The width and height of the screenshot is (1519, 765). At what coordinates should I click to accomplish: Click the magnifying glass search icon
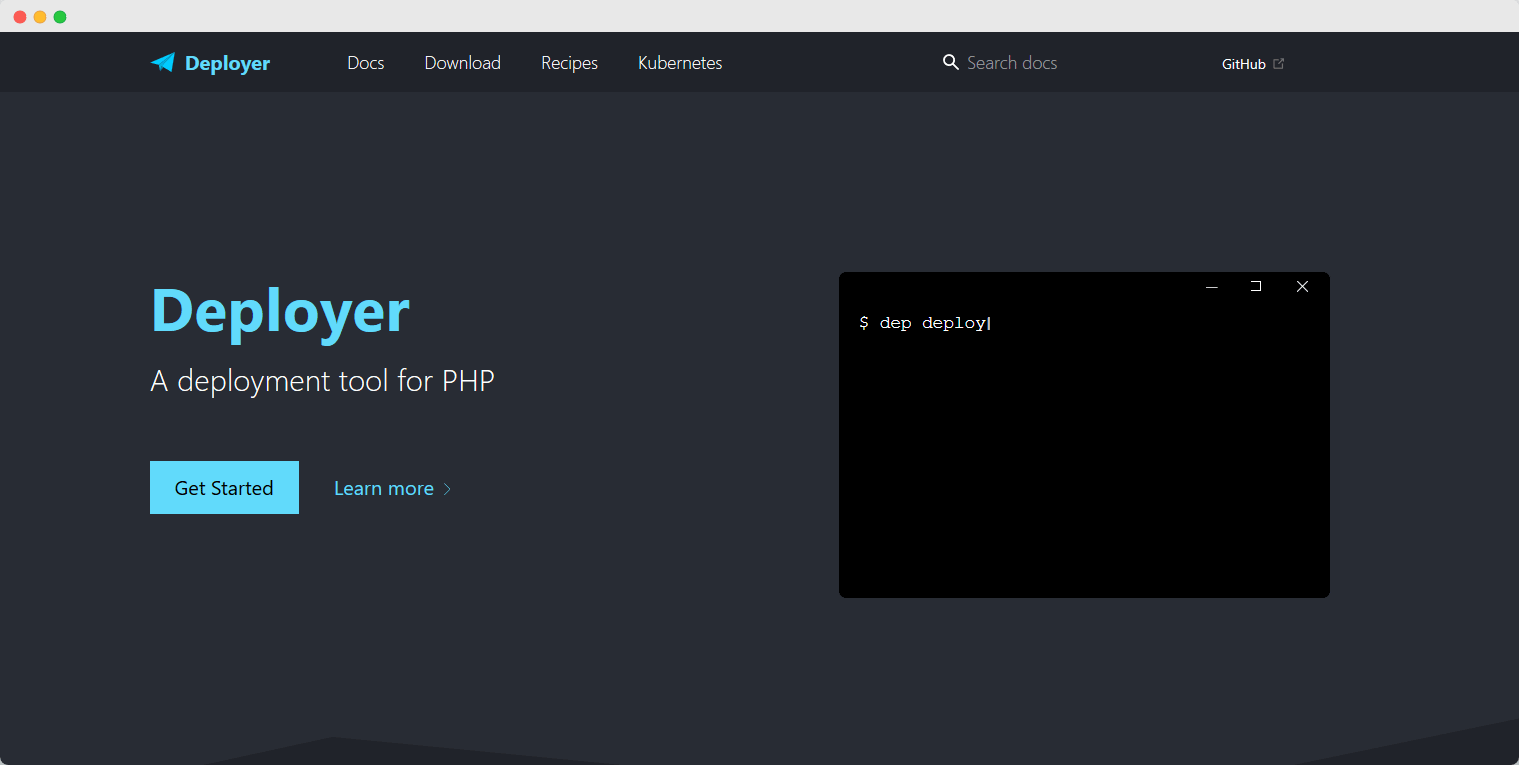tap(951, 63)
